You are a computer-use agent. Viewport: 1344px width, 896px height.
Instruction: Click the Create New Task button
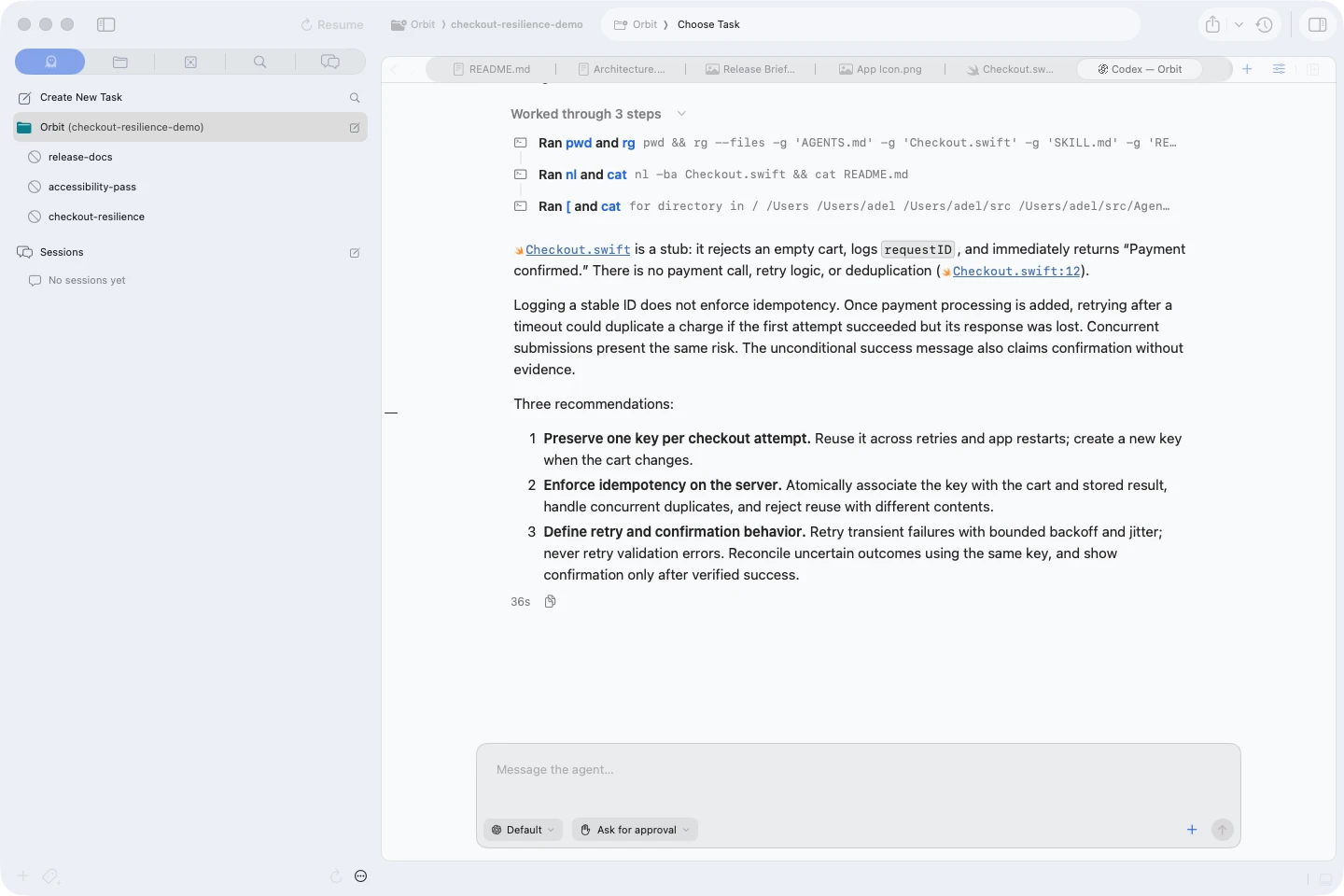(81, 97)
